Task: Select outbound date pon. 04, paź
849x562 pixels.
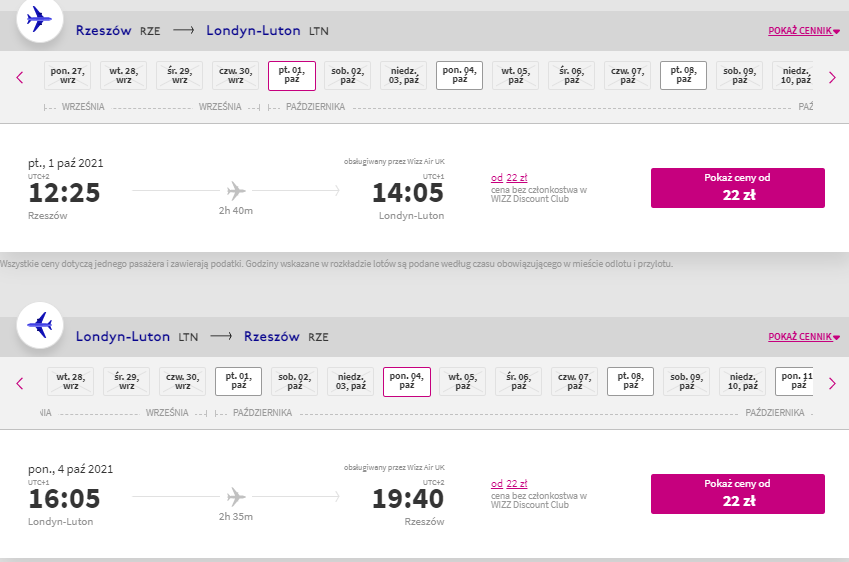Action: pos(459,75)
